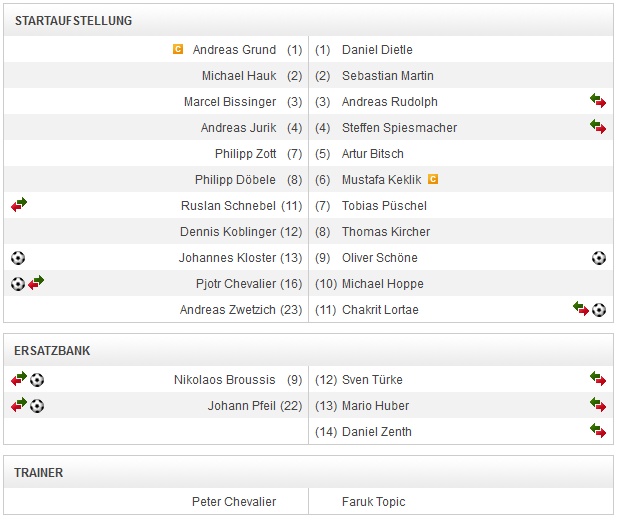Screen dimensions: 620x520
Task: Click substitution arrows in Nikolaos Broussis row
Action: click(x=19, y=379)
